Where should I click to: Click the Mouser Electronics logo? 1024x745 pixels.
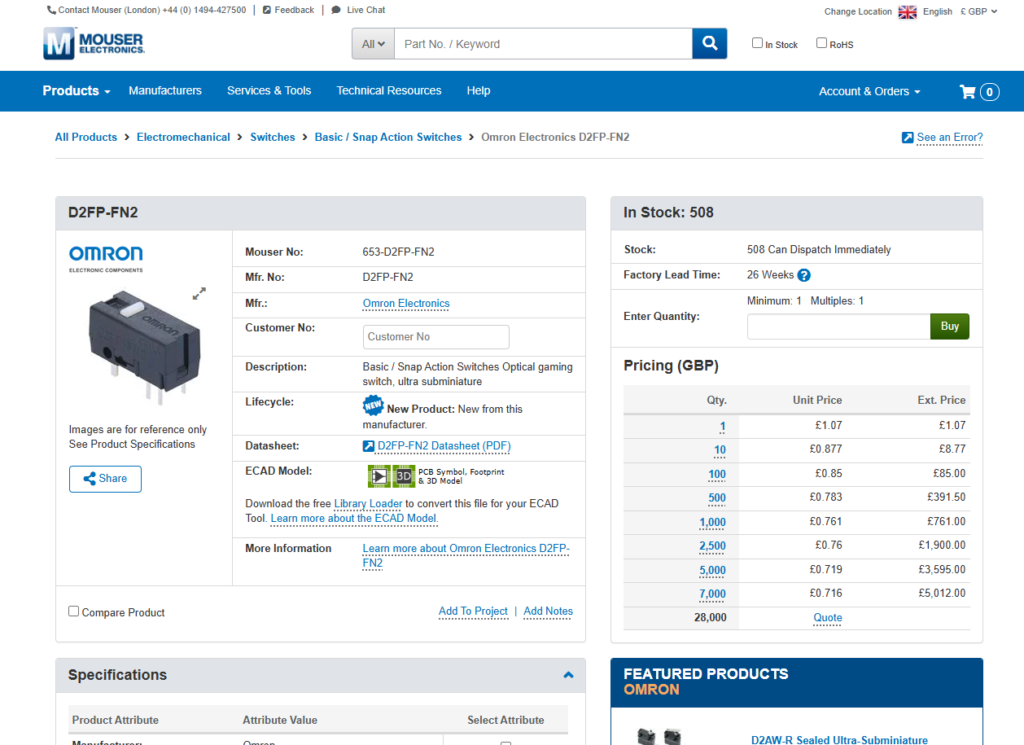94,44
